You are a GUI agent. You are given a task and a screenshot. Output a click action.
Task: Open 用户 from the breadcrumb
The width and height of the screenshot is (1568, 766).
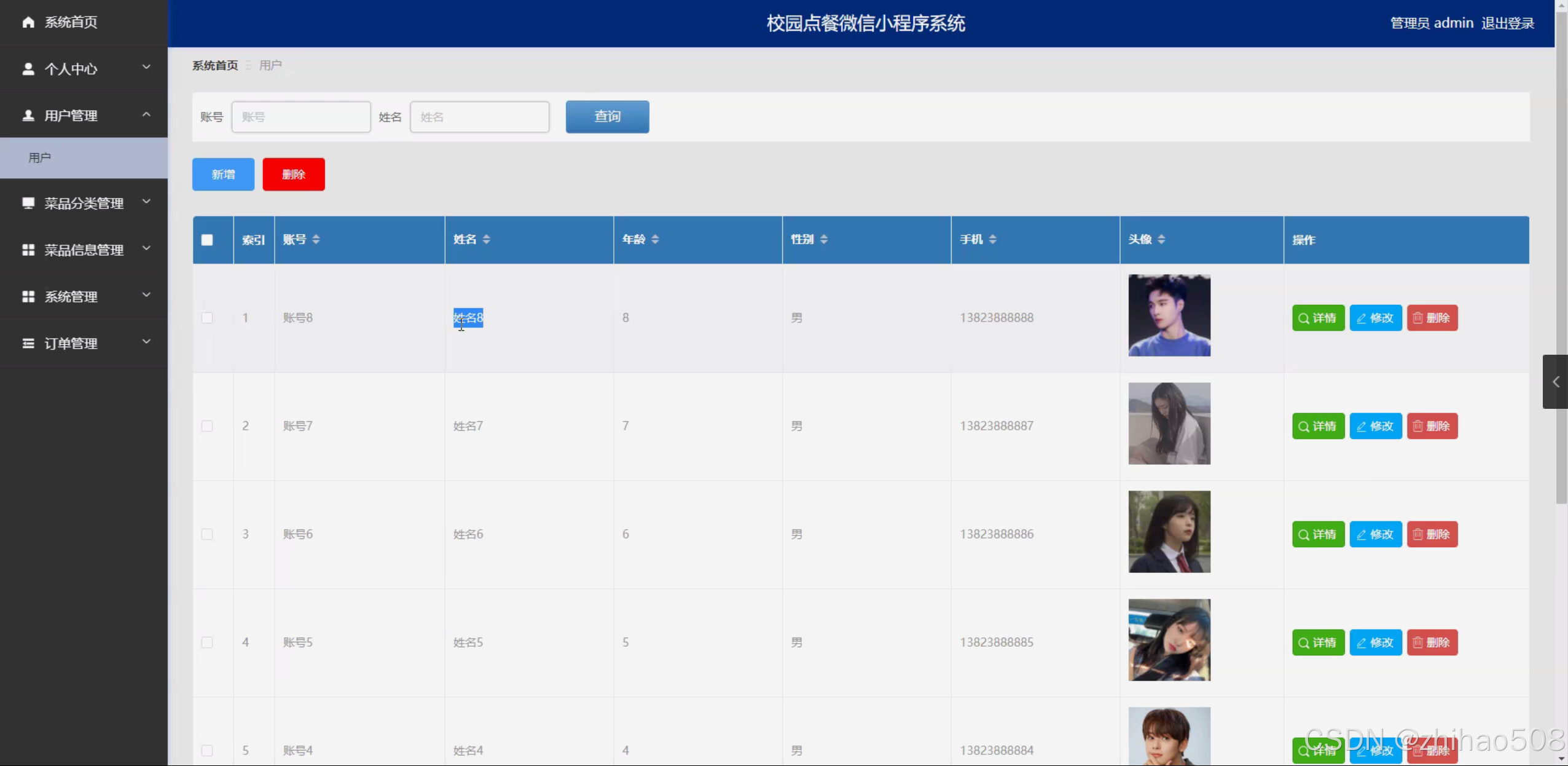pos(270,65)
